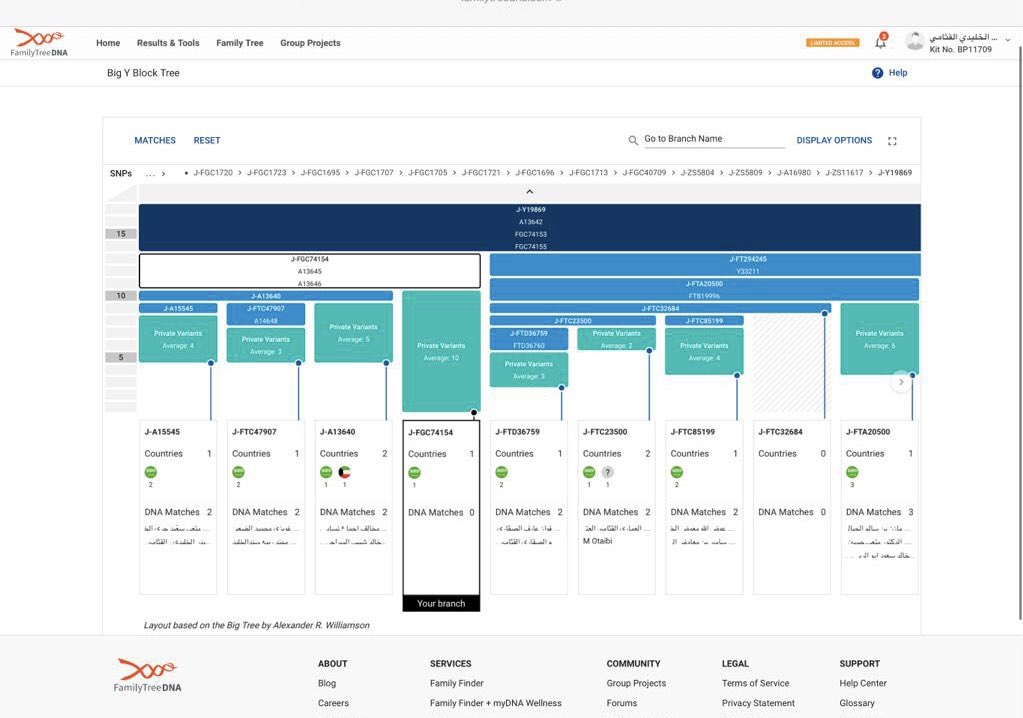The height and width of the screenshot is (718, 1023).
Task: Select J-ZS5804 in SNP breadcrumb
Action: coord(697,173)
